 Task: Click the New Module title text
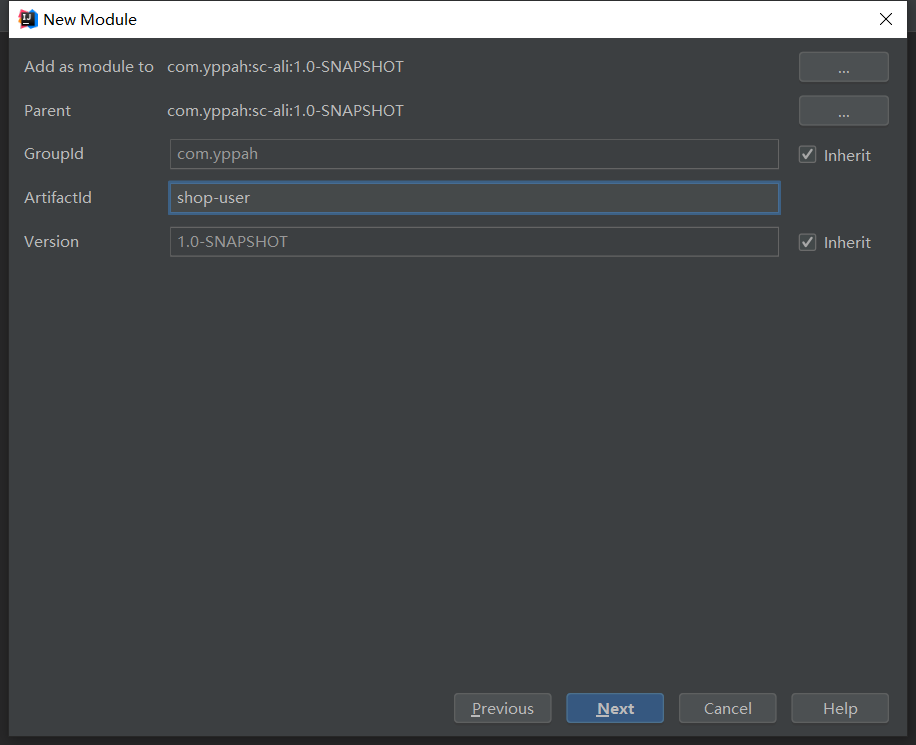pos(90,19)
